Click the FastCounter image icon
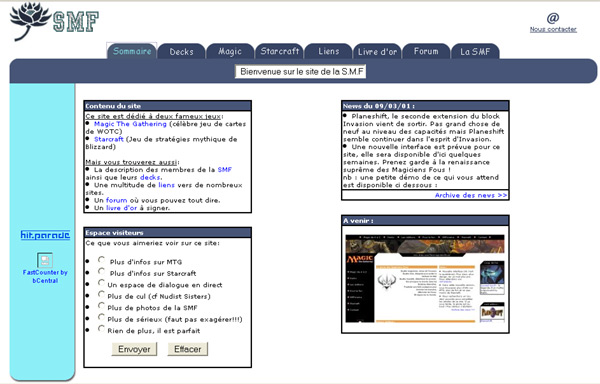This screenshot has width=600, height=384. click(45, 260)
